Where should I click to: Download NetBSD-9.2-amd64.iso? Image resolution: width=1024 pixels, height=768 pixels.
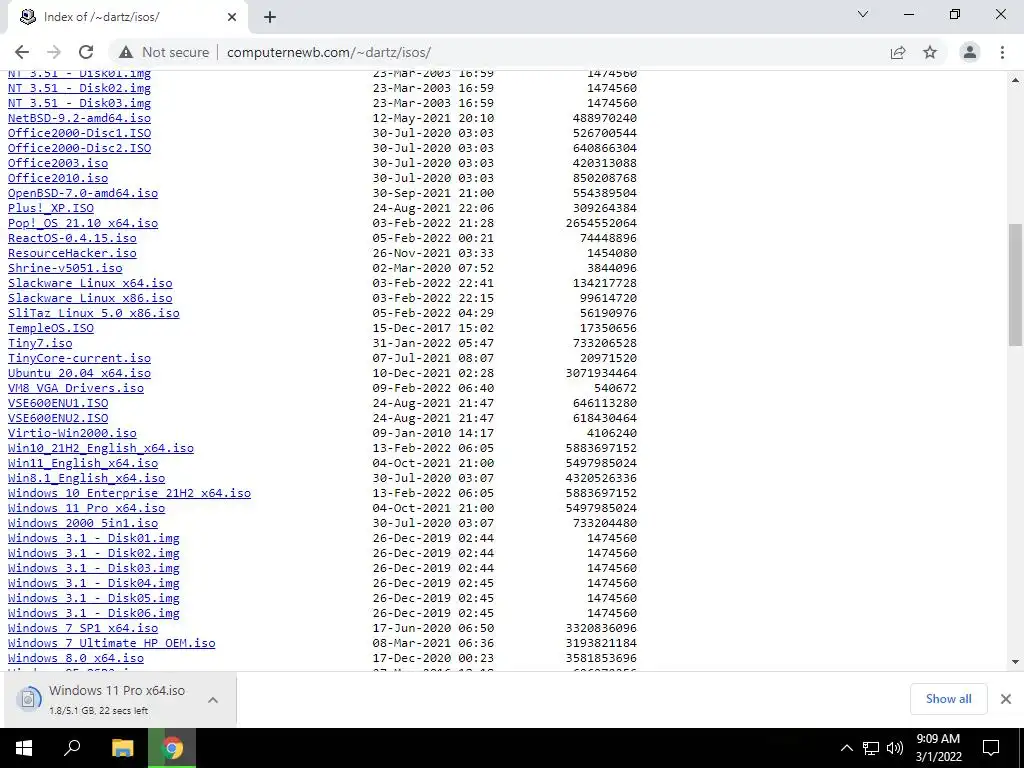79,118
